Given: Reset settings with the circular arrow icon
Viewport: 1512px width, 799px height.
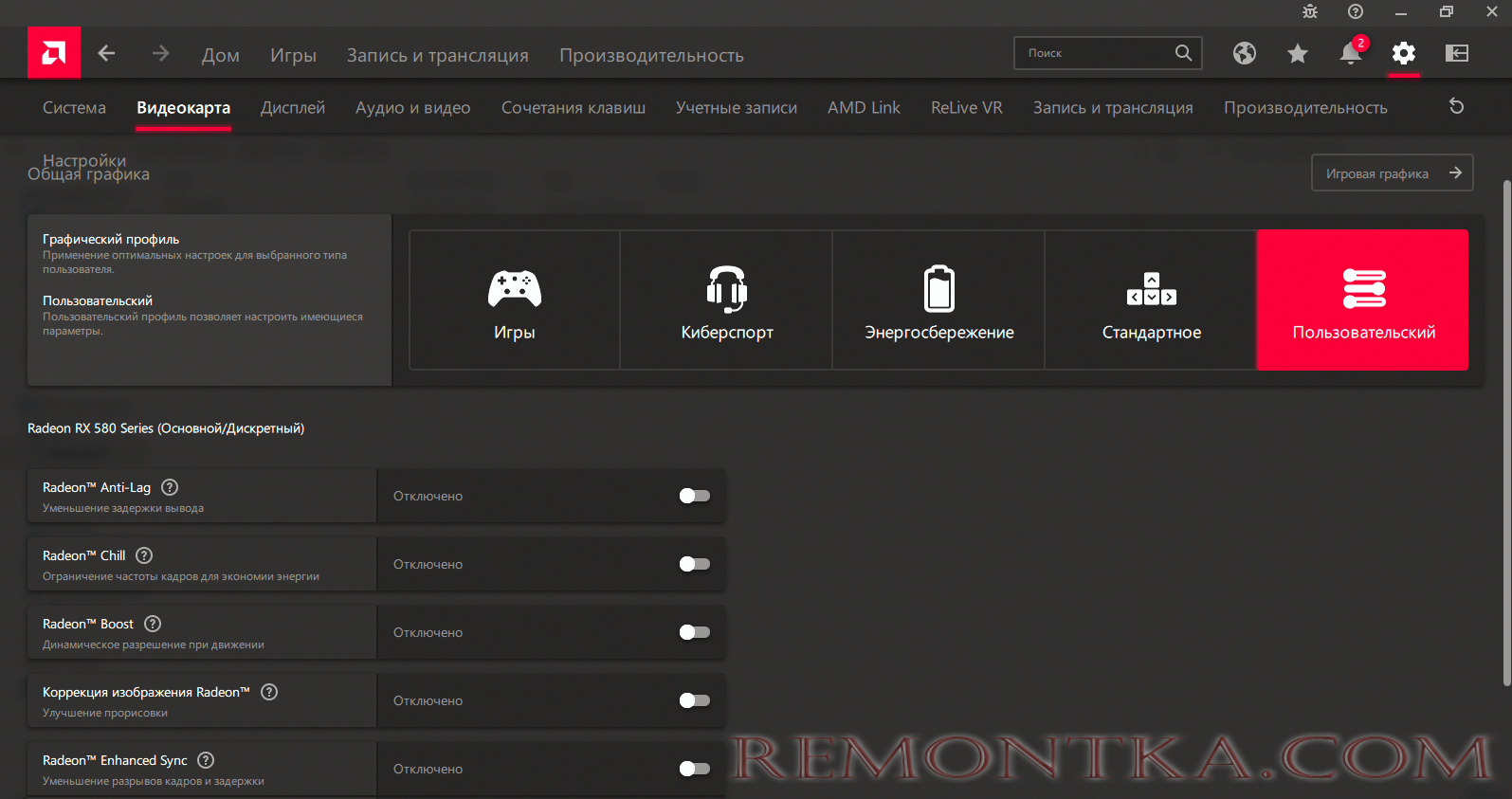Looking at the screenshot, I should (x=1457, y=106).
